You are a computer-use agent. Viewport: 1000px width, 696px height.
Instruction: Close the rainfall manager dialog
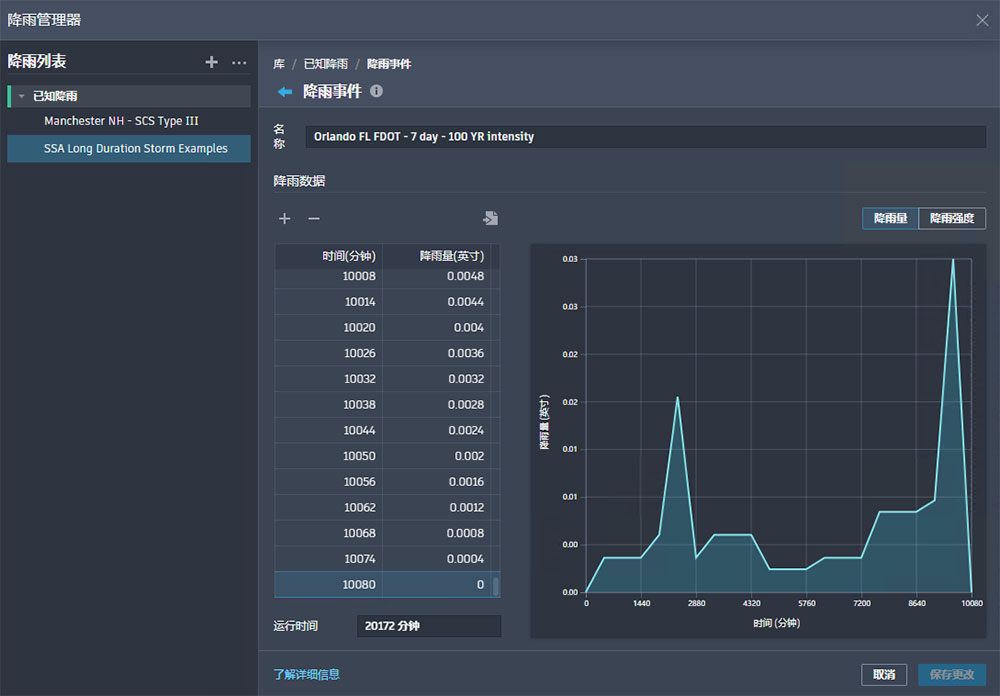point(982,20)
